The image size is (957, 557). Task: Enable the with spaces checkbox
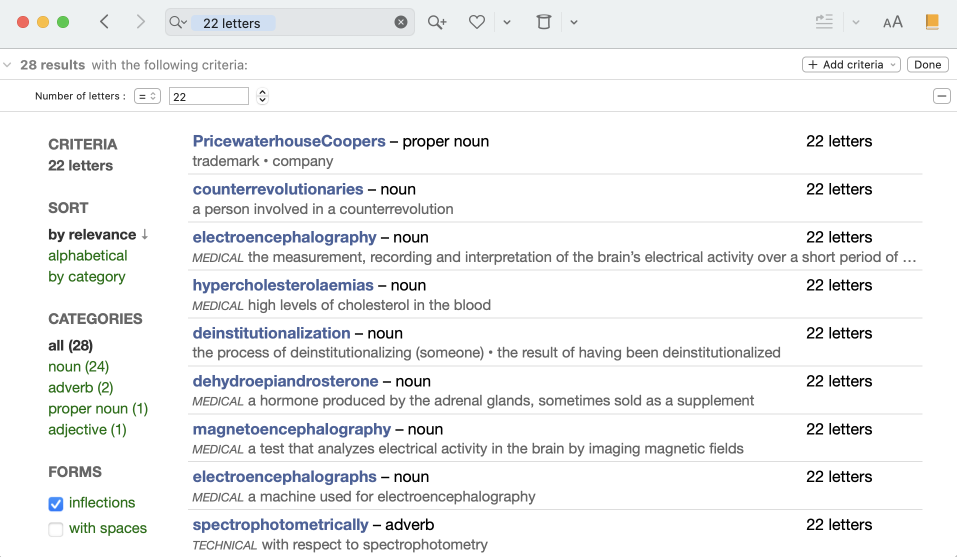tap(56, 529)
